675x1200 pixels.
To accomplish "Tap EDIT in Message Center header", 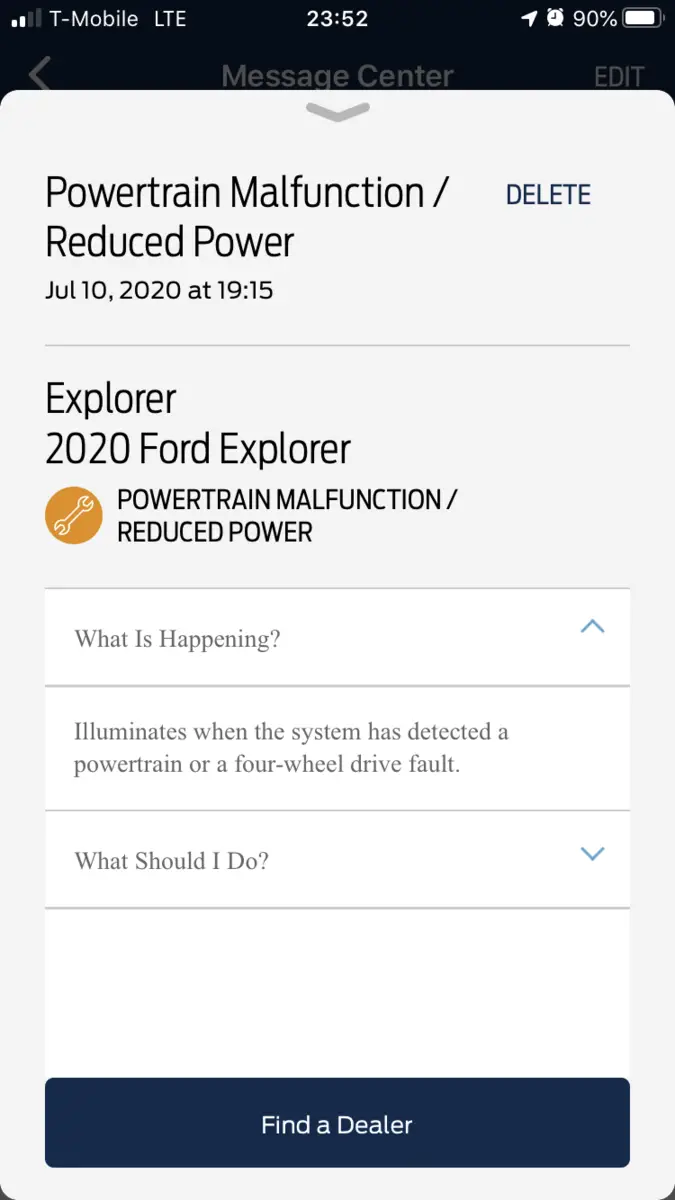I will tap(619, 77).
